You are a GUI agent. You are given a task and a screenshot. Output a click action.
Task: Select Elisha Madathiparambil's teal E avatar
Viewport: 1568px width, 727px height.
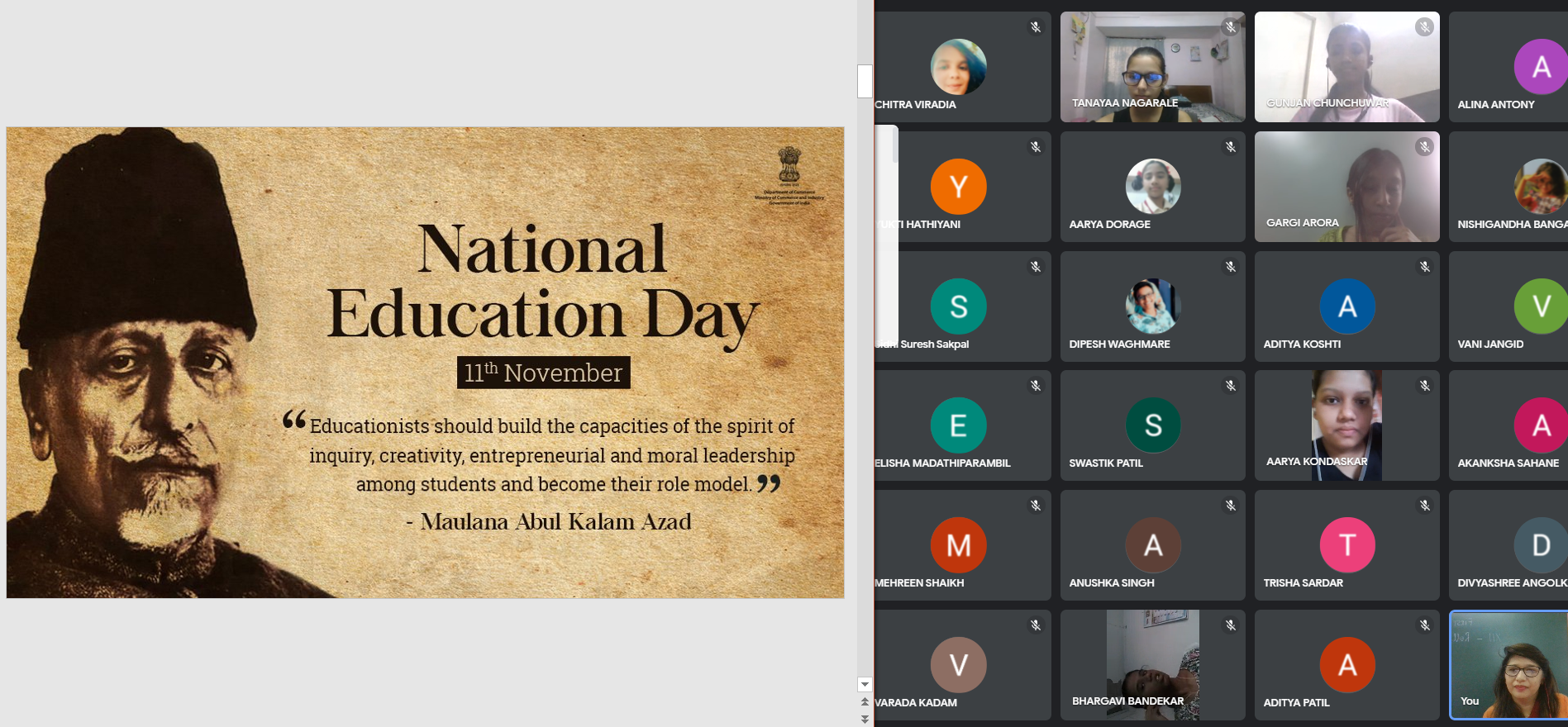[x=958, y=425]
